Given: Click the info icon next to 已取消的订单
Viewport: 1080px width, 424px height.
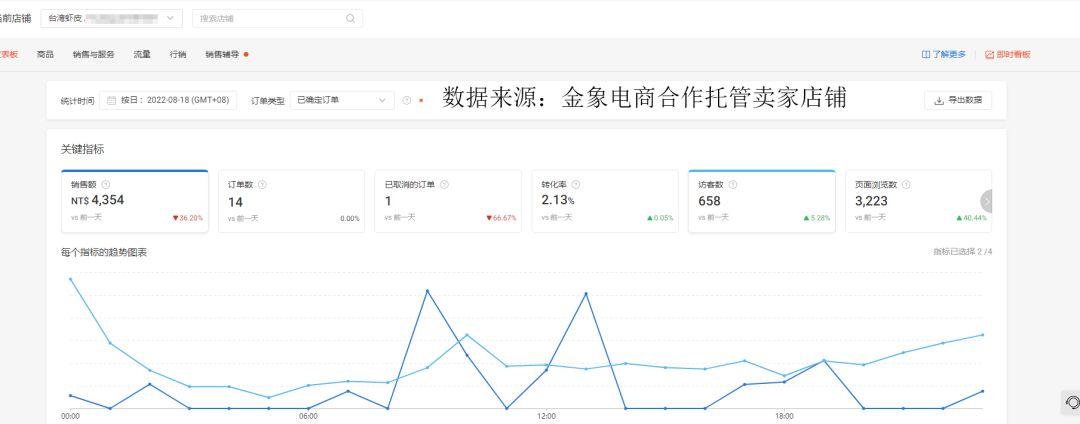Looking at the screenshot, I should [x=444, y=184].
